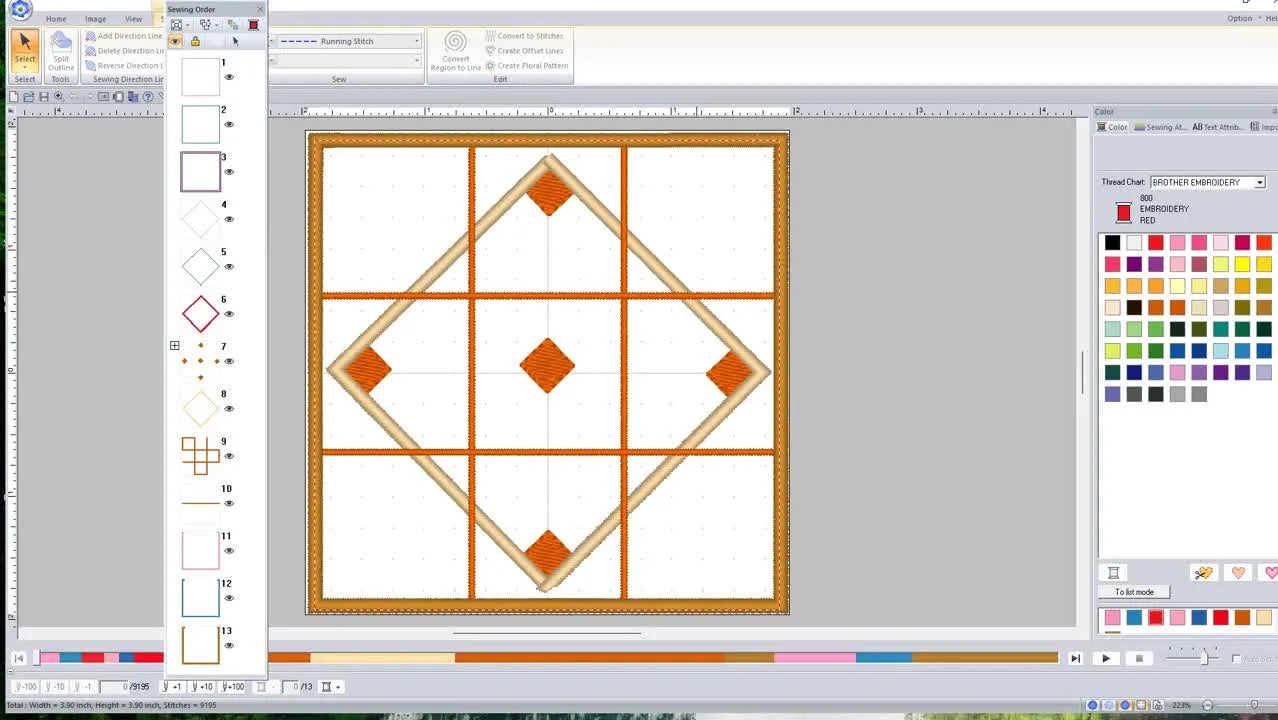Toggle visibility of sewing order item 6
This screenshot has height=720, width=1278.
pos(229,314)
